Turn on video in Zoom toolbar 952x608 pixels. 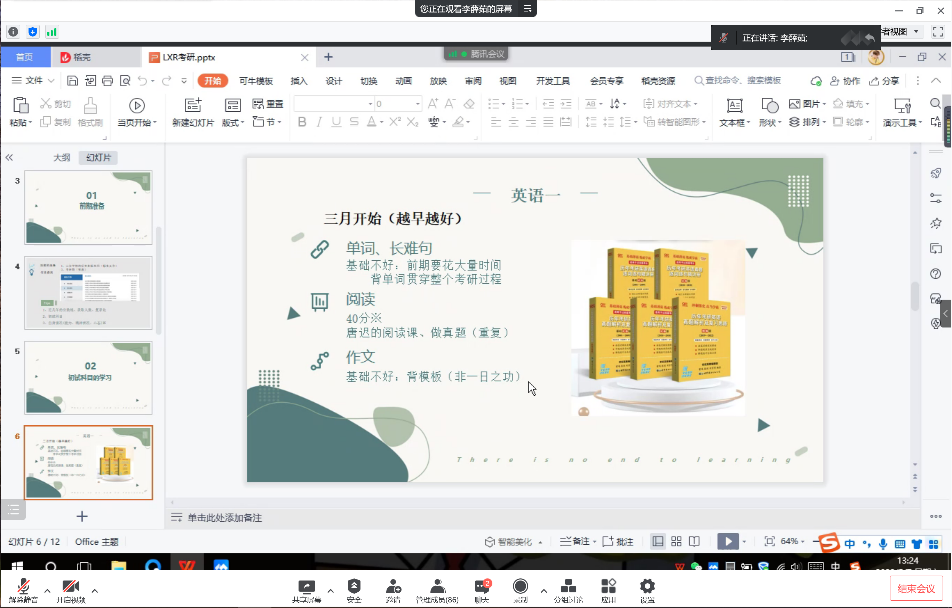(x=70, y=587)
